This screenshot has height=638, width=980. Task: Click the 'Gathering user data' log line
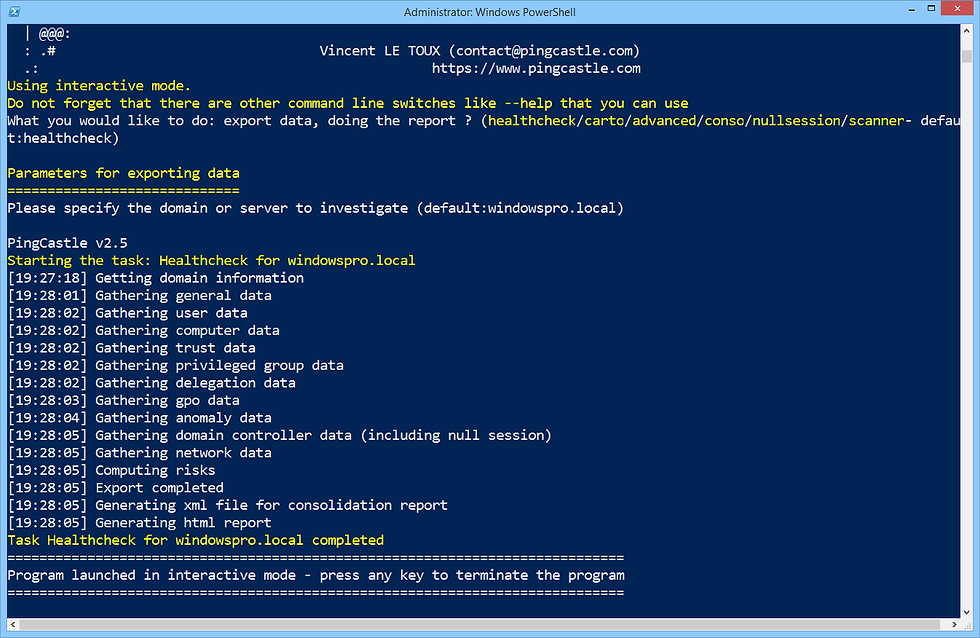pos(128,313)
